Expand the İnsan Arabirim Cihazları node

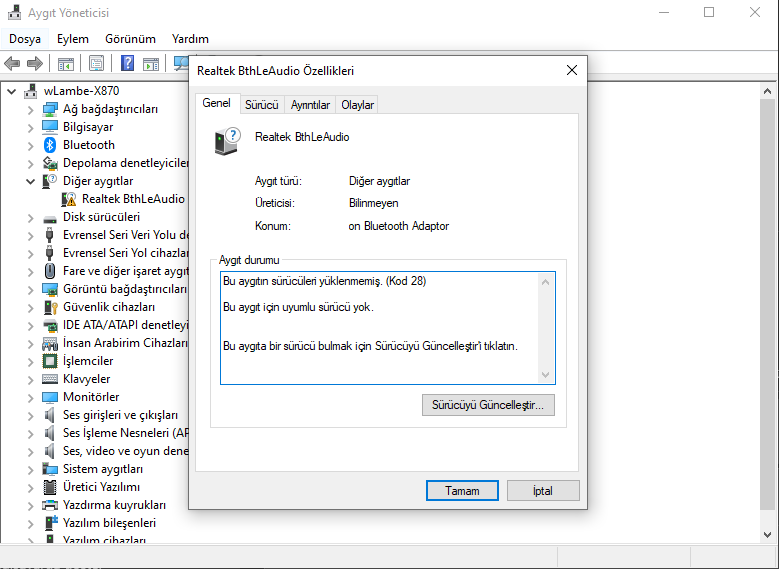click(x=30, y=343)
